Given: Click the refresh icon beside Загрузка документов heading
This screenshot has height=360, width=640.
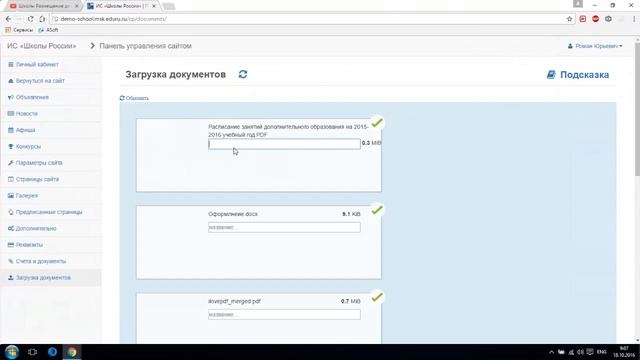Looking at the screenshot, I should point(243,74).
